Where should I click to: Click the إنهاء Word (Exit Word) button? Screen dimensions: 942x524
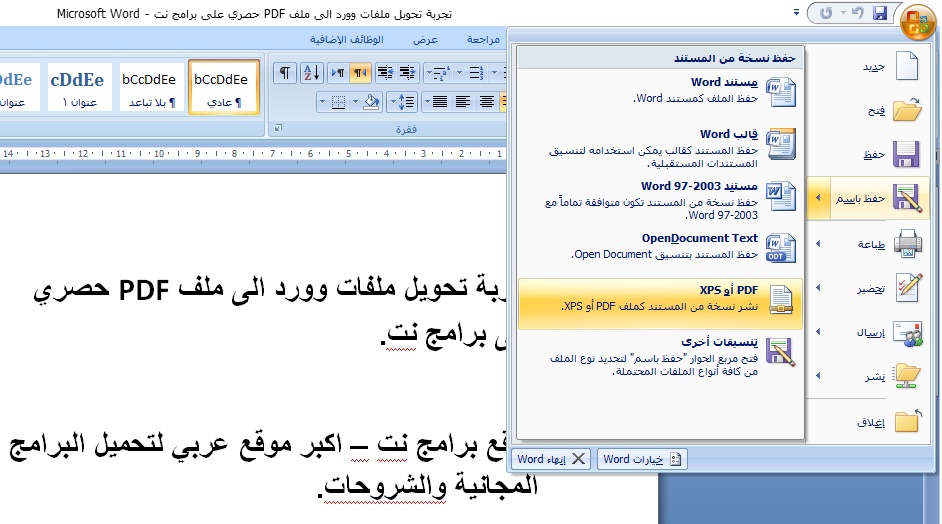pyautogui.click(x=551, y=459)
